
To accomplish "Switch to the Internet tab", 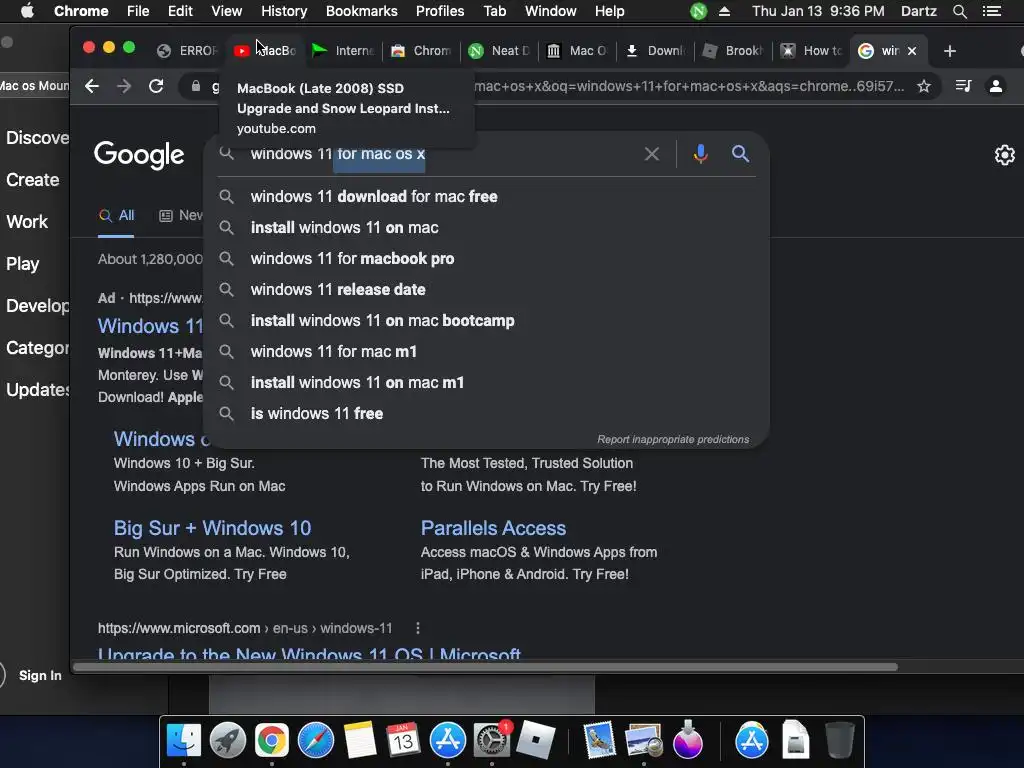I will tap(342, 51).
